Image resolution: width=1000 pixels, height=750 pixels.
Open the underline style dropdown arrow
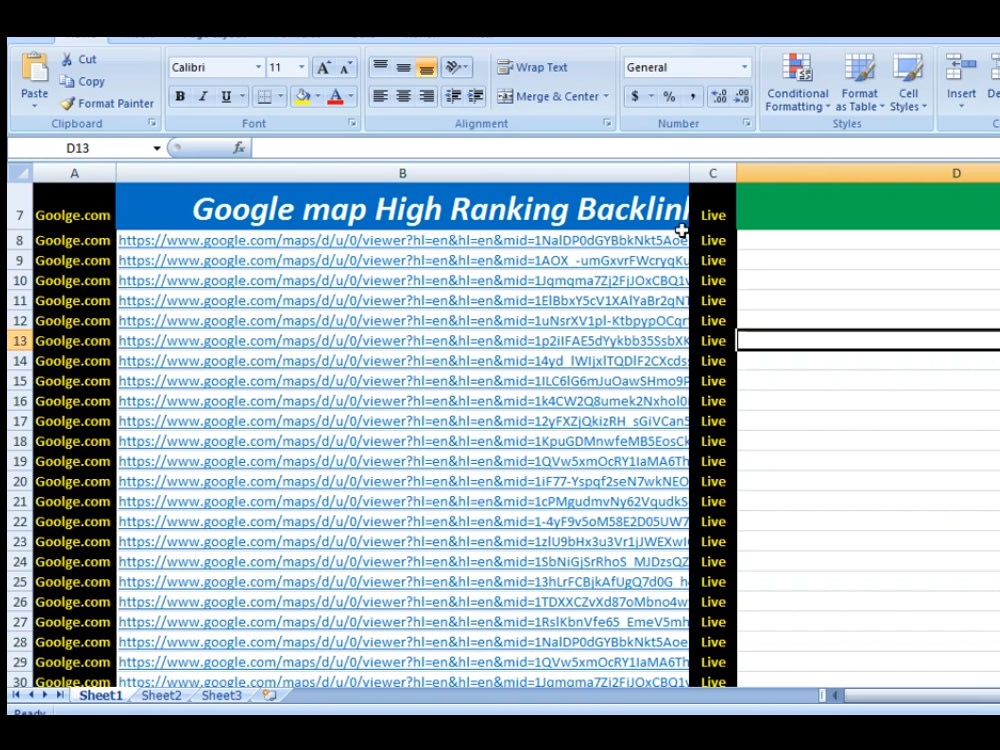click(x=242, y=96)
